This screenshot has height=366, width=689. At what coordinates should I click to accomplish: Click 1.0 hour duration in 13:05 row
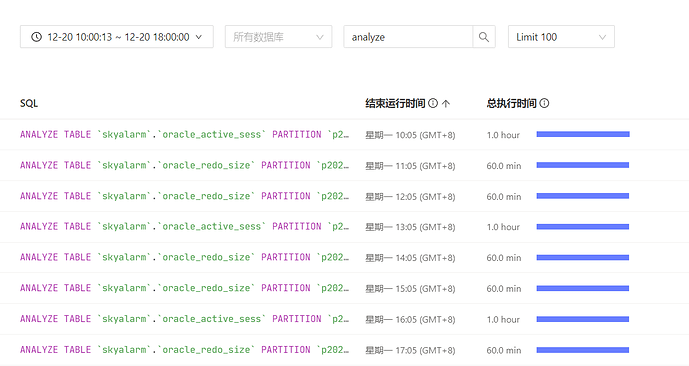[503, 227]
